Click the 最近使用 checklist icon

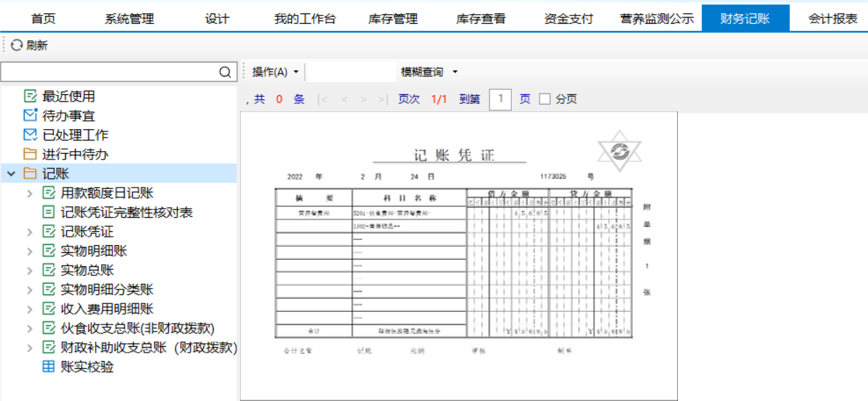pyautogui.click(x=30, y=97)
